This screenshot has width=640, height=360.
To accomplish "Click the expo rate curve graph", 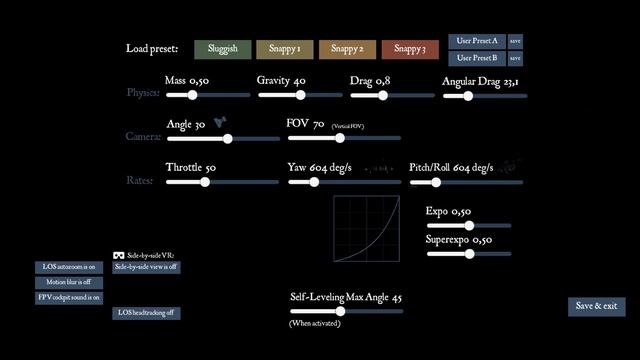I will coord(367,229).
